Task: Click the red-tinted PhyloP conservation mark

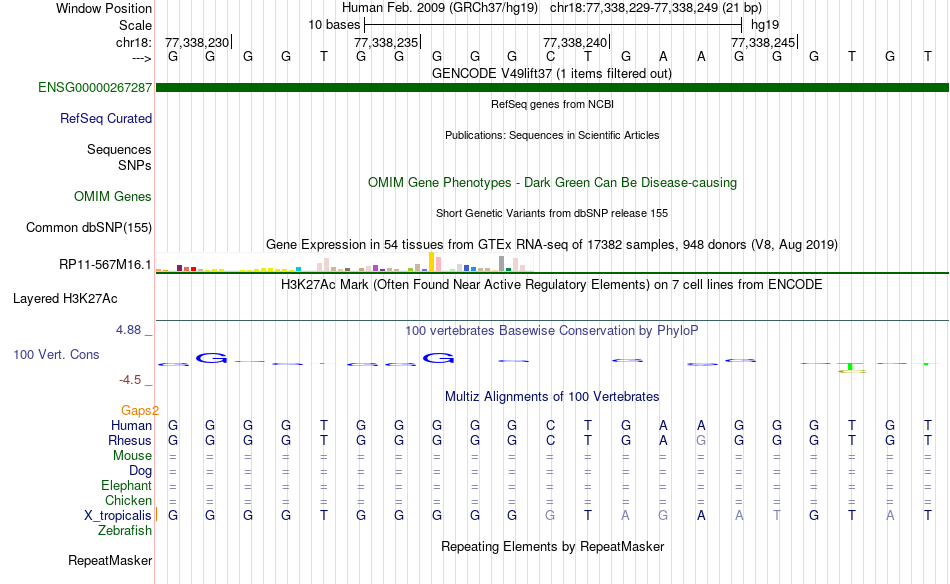Action: coord(702,364)
